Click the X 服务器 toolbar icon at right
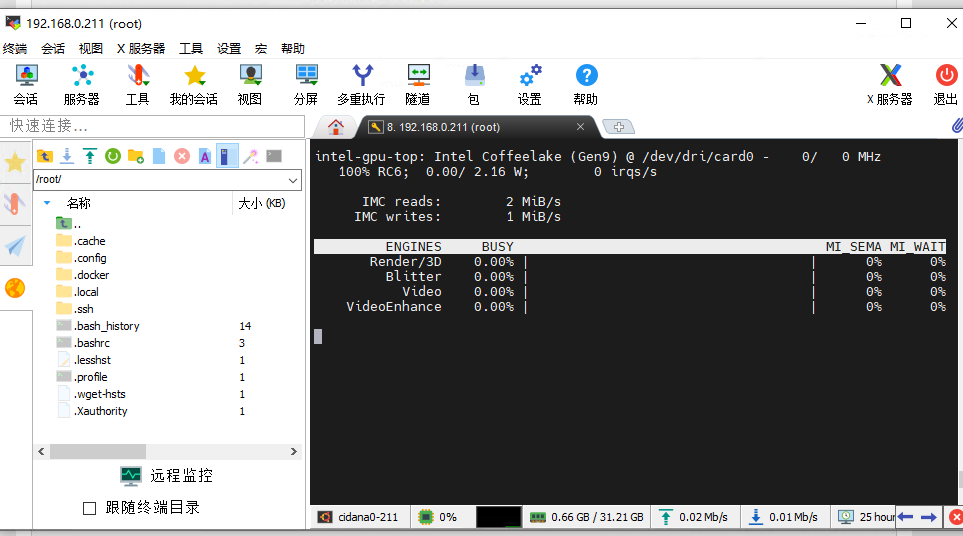Viewport: 963px width, 536px height. (889, 84)
